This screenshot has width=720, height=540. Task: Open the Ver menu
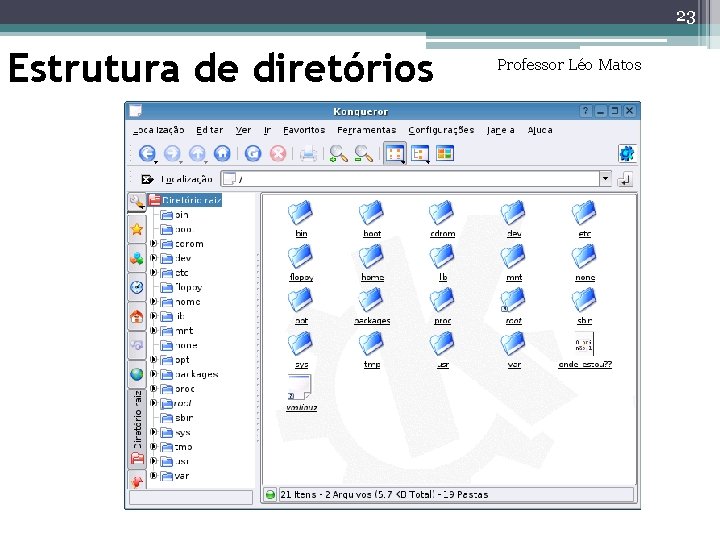tap(243, 130)
